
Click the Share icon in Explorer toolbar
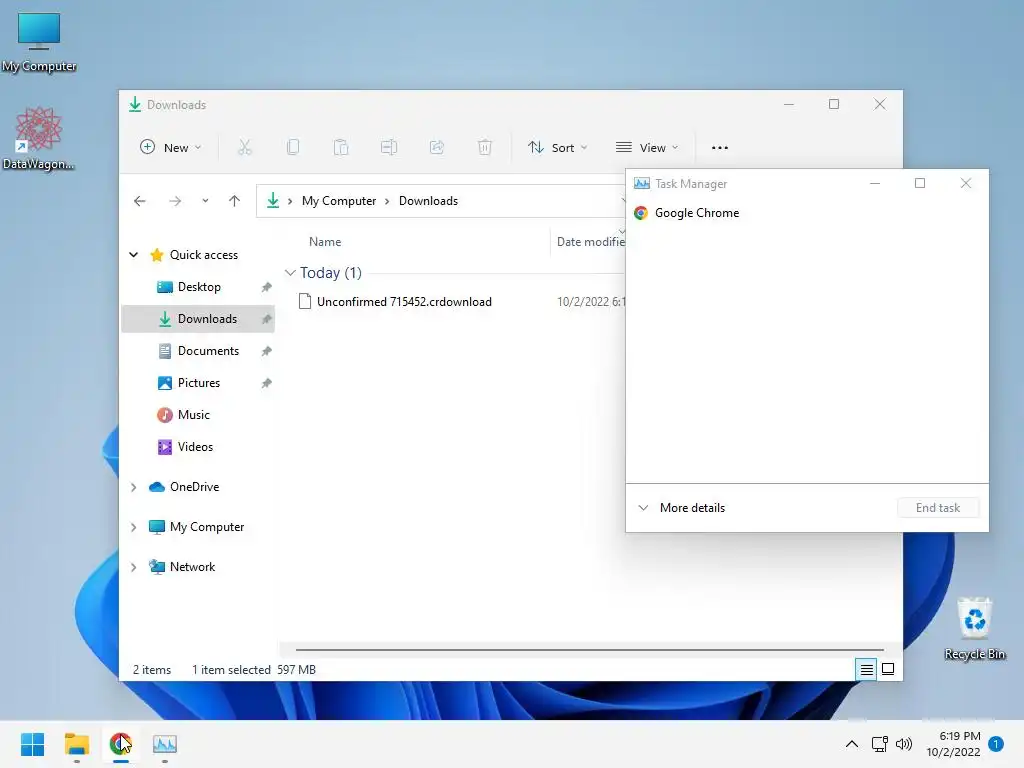coord(437,148)
